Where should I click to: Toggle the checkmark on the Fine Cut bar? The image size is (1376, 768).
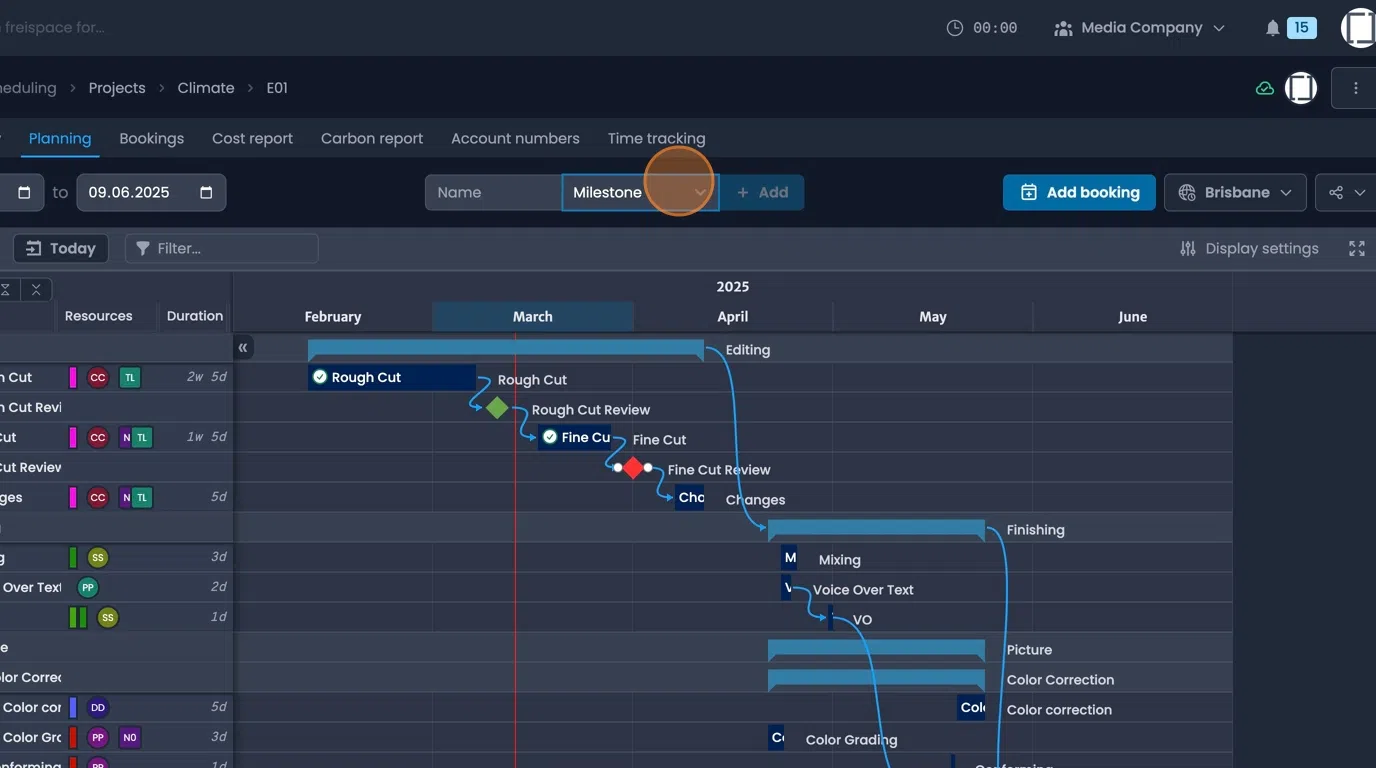pos(550,437)
